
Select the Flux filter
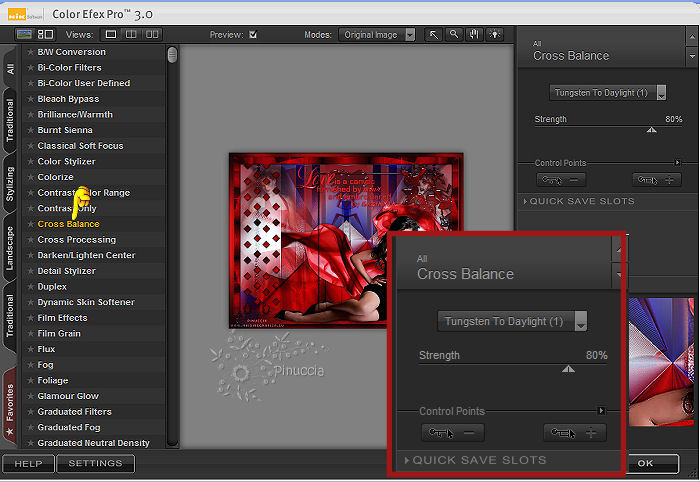(46, 349)
